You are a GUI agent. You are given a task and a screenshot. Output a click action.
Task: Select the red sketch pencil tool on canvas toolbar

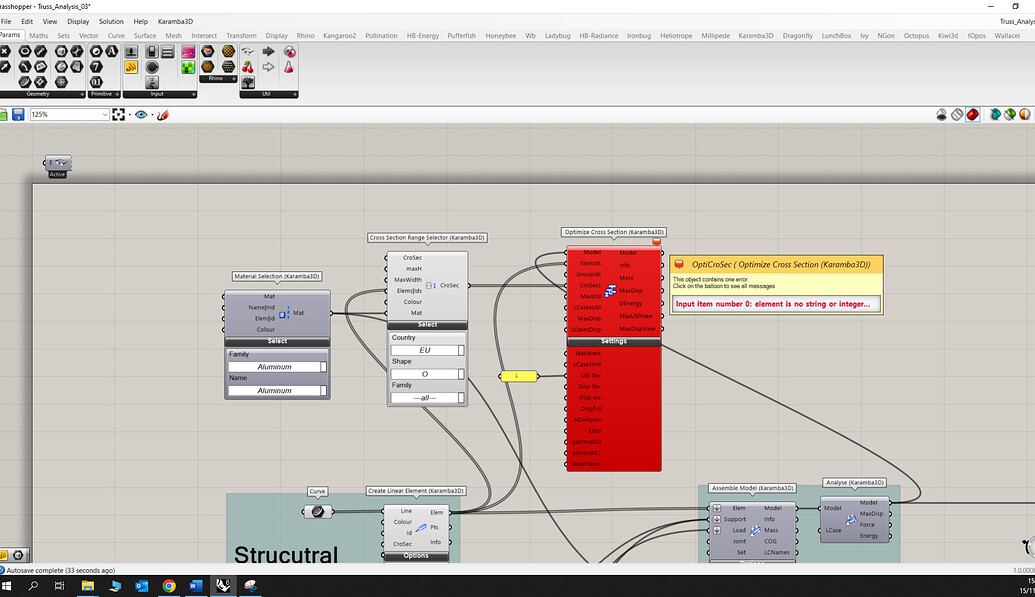click(x=162, y=114)
